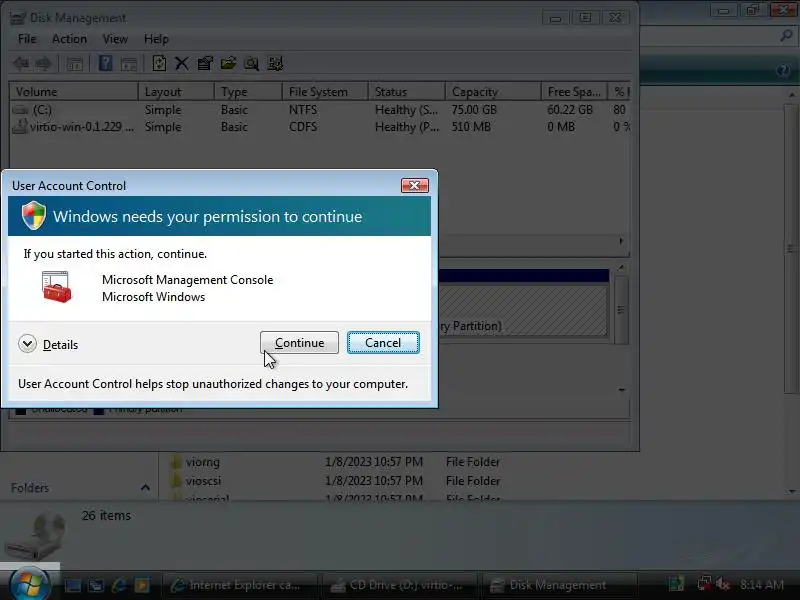Close the User Account Control dialog
This screenshot has height=600, width=800.
pyautogui.click(x=414, y=185)
